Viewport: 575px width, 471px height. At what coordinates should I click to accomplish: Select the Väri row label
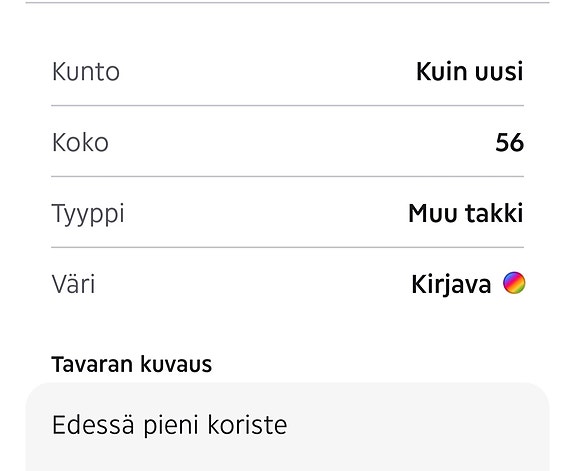[73, 284]
